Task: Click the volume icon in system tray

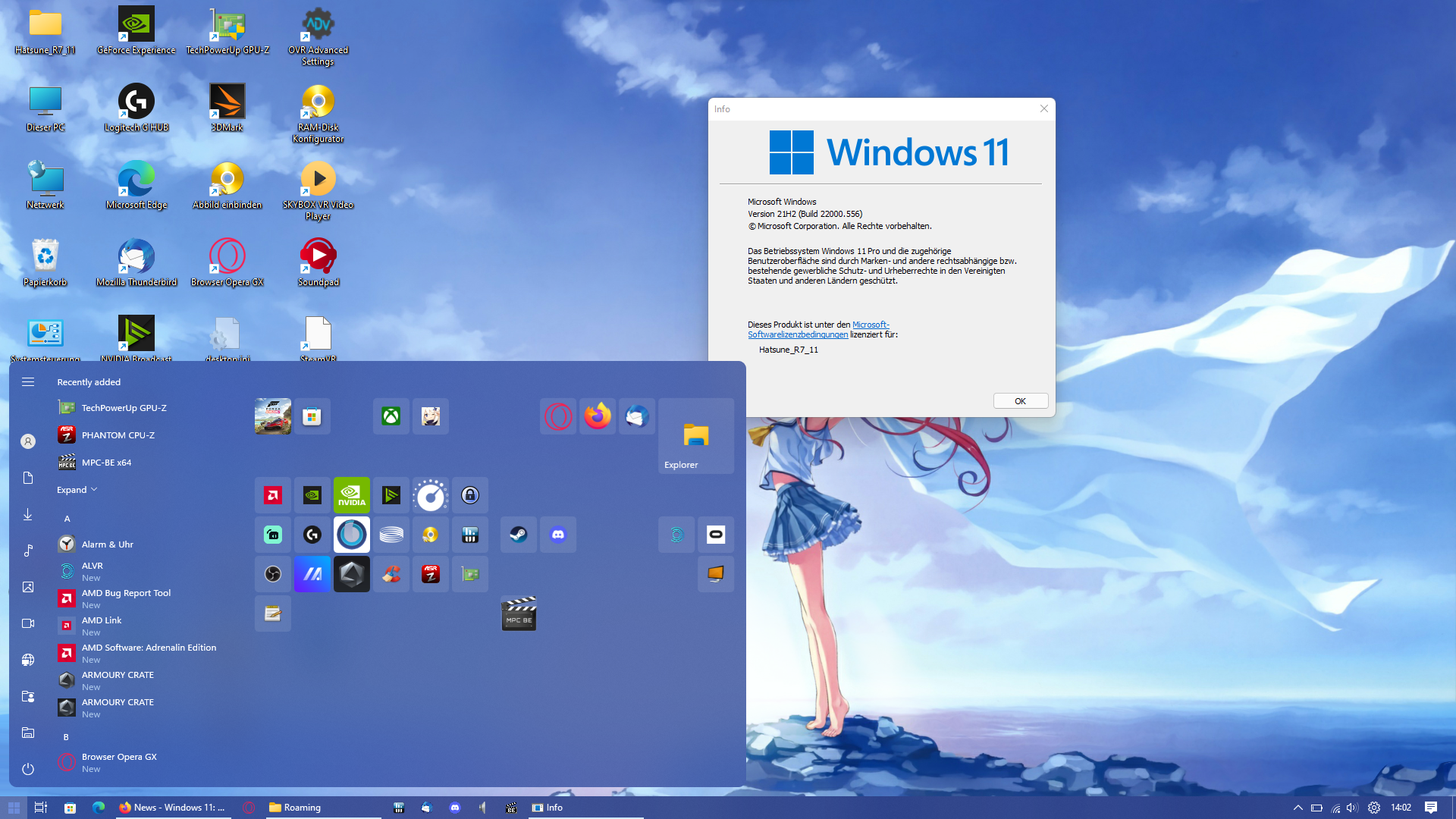Action: (x=1351, y=808)
